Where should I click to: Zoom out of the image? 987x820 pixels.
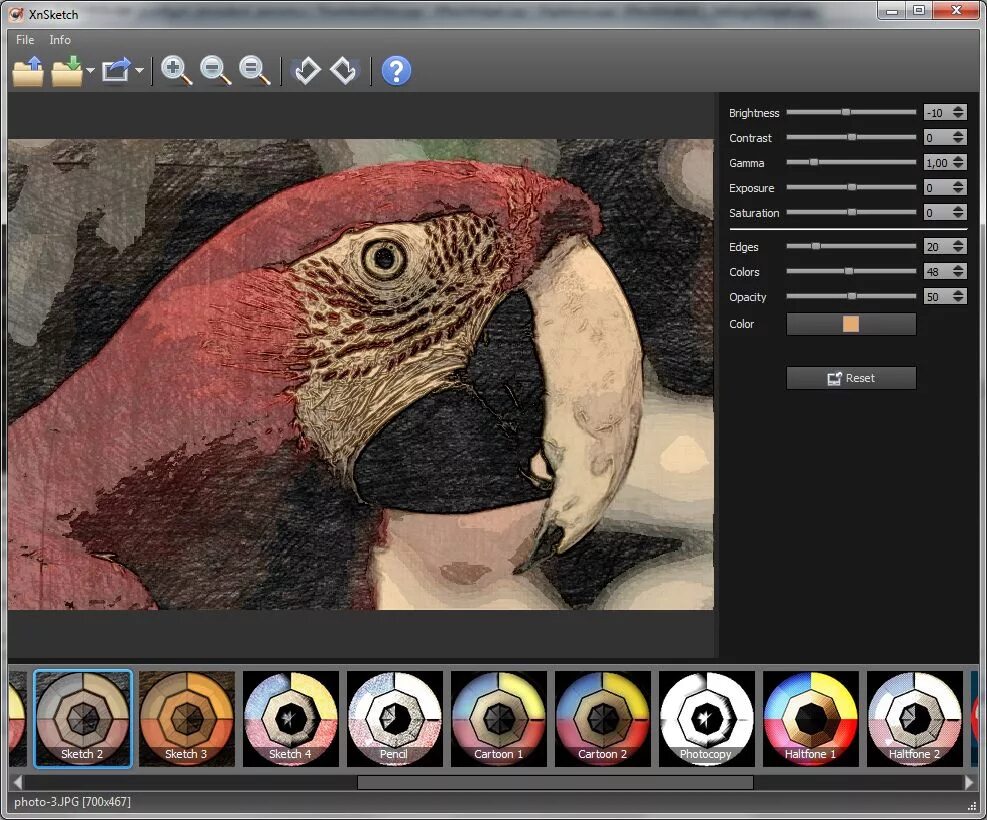tap(215, 70)
